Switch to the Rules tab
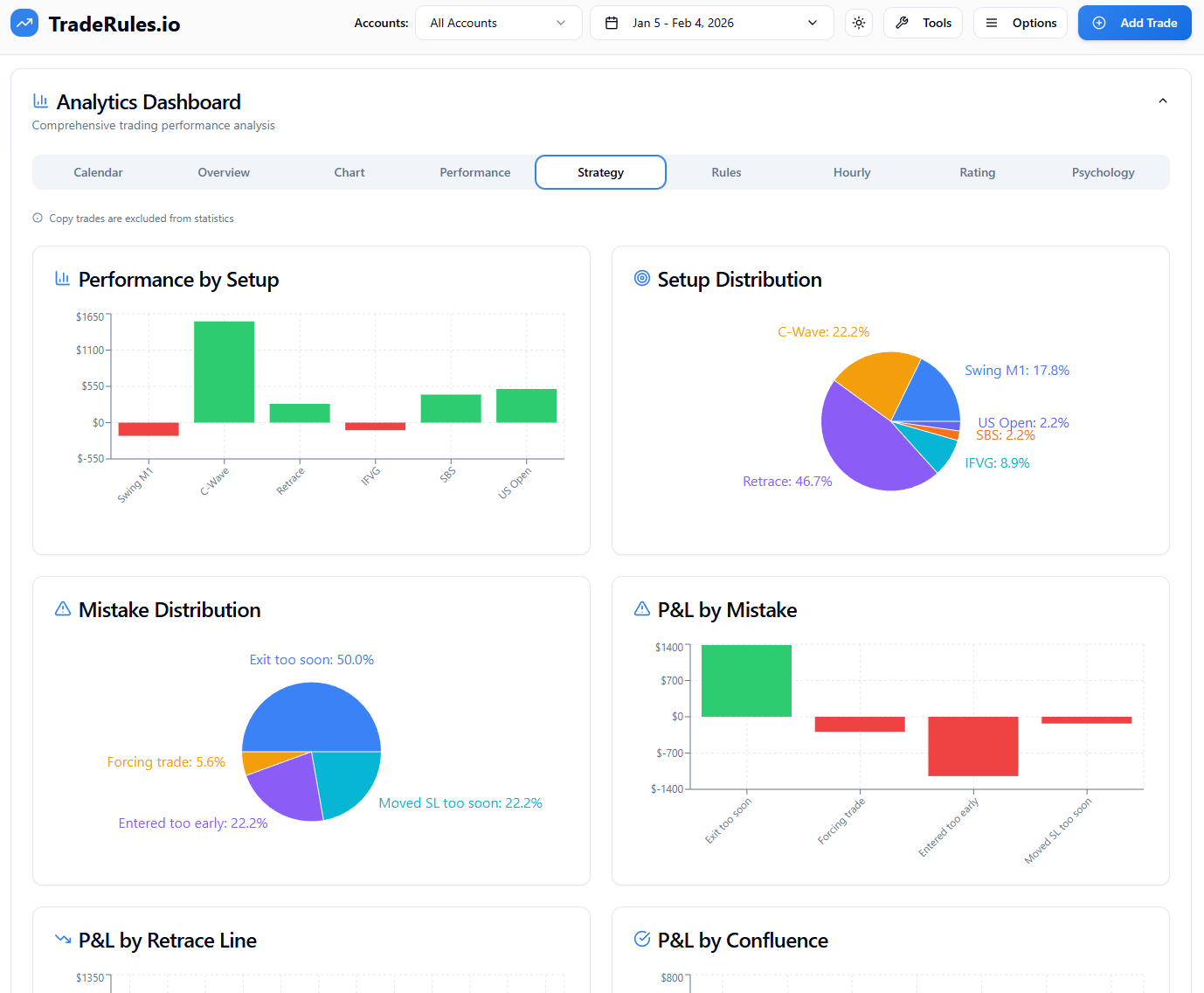Screen dimensions: 1204x993 726,172
